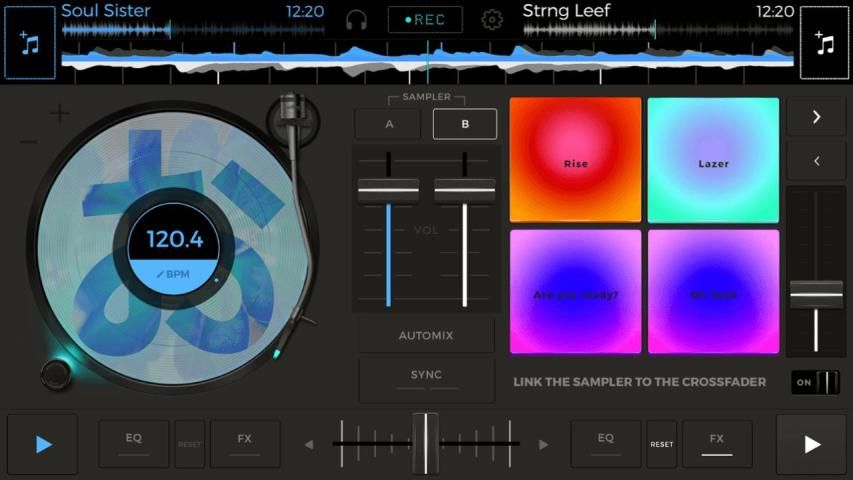This screenshot has height=480, width=853.
Task: Toggle the sampler crossfader link ON switch
Action: (x=815, y=382)
